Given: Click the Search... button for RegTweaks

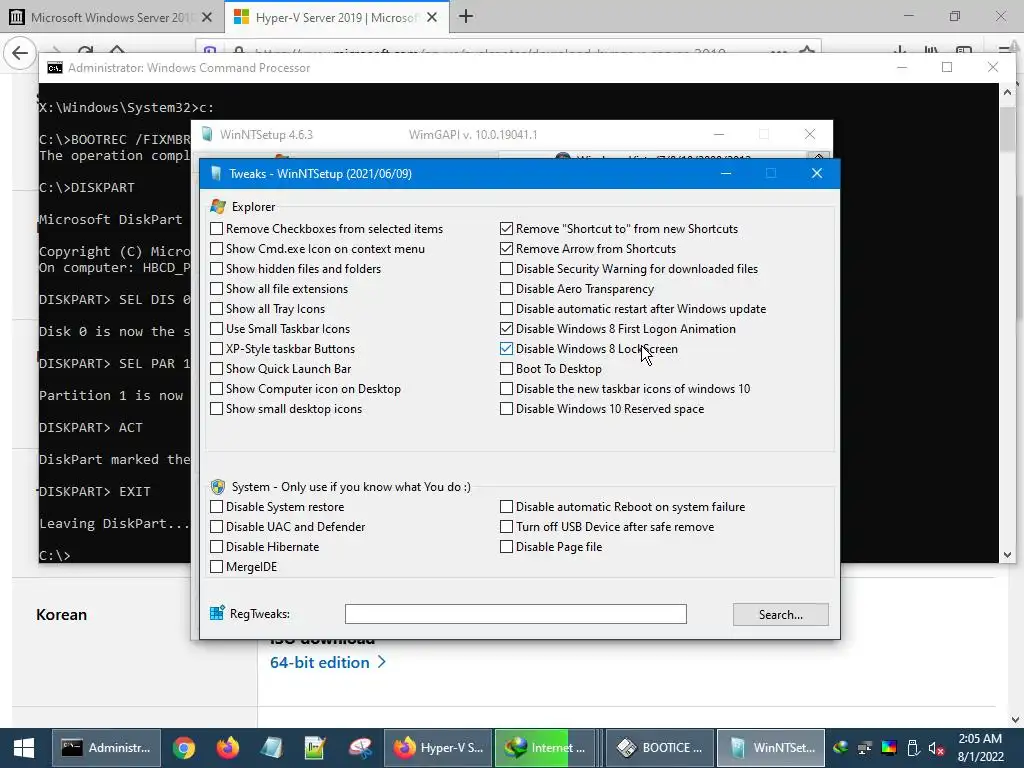Looking at the screenshot, I should 780,615.
